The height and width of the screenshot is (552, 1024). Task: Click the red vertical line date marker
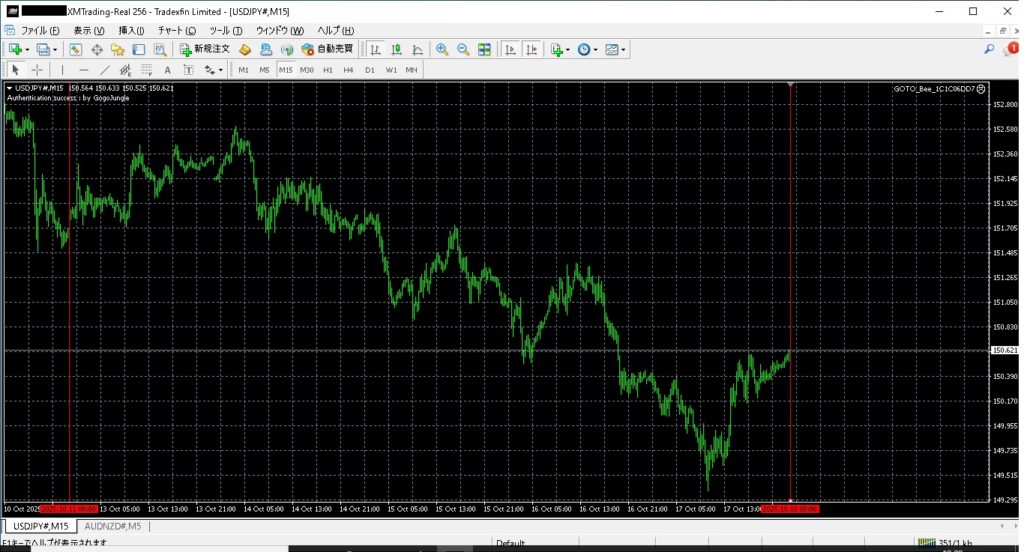click(x=790, y=509)
